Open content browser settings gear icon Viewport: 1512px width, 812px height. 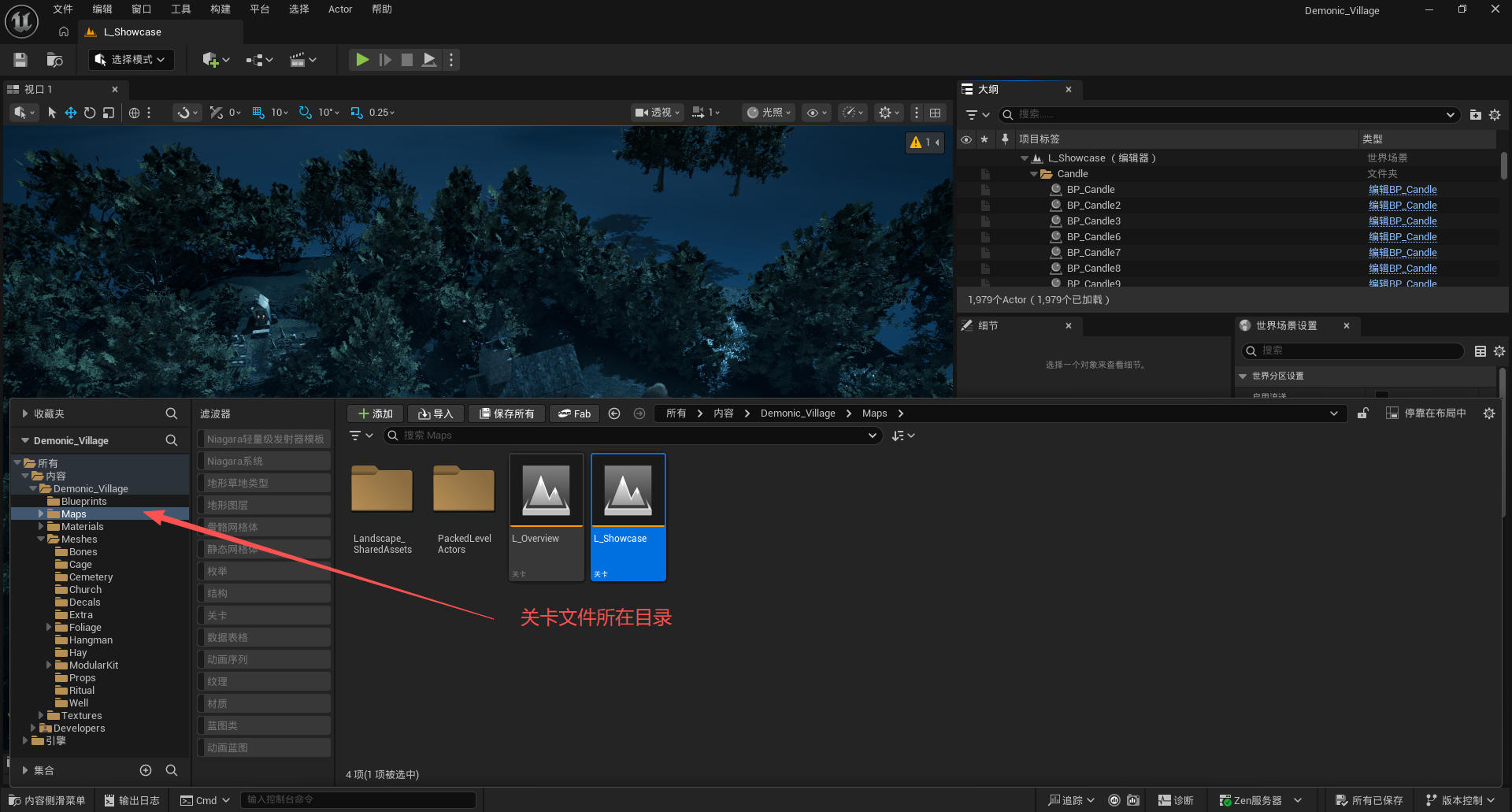click(1489, 413)
